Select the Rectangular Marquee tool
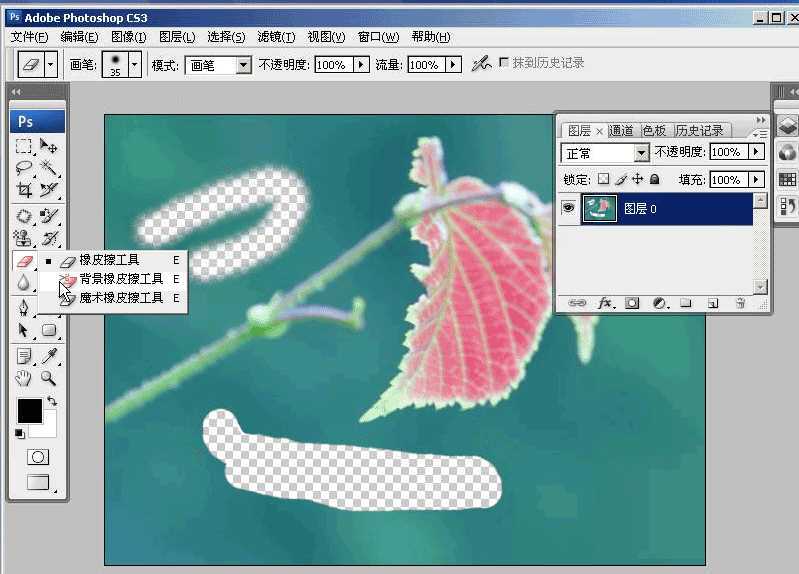799x574 pixels. [23, 146]
